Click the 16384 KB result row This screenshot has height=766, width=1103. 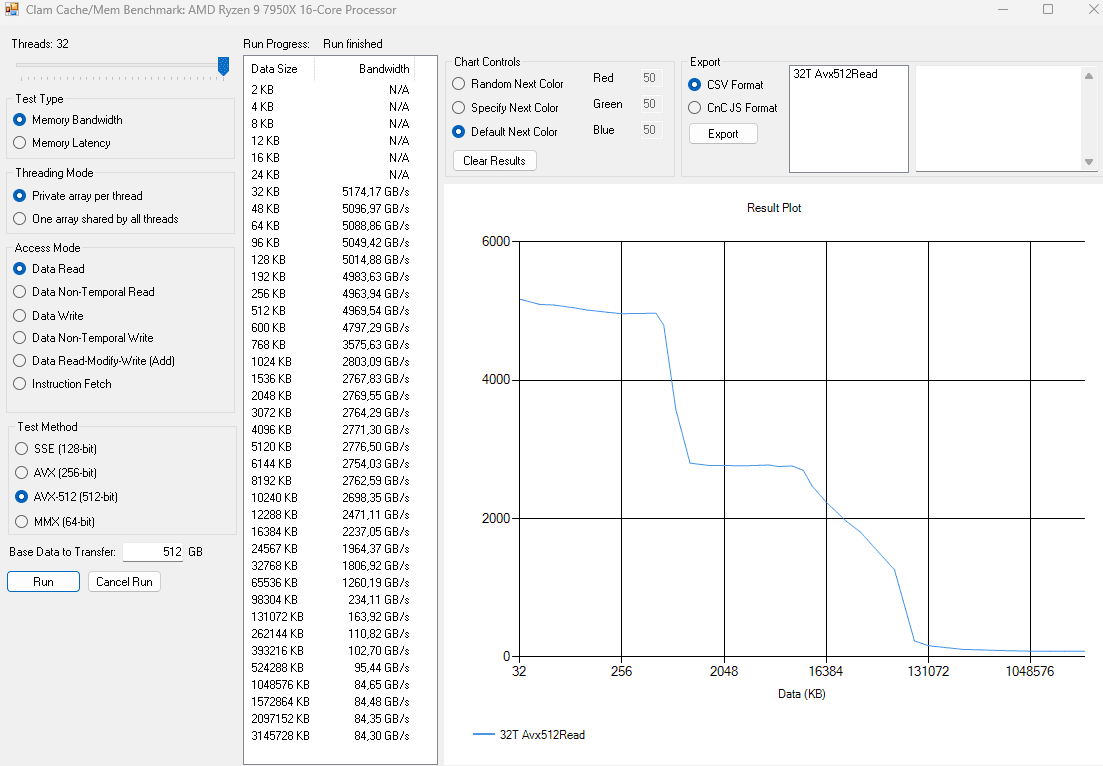point(330,532)
